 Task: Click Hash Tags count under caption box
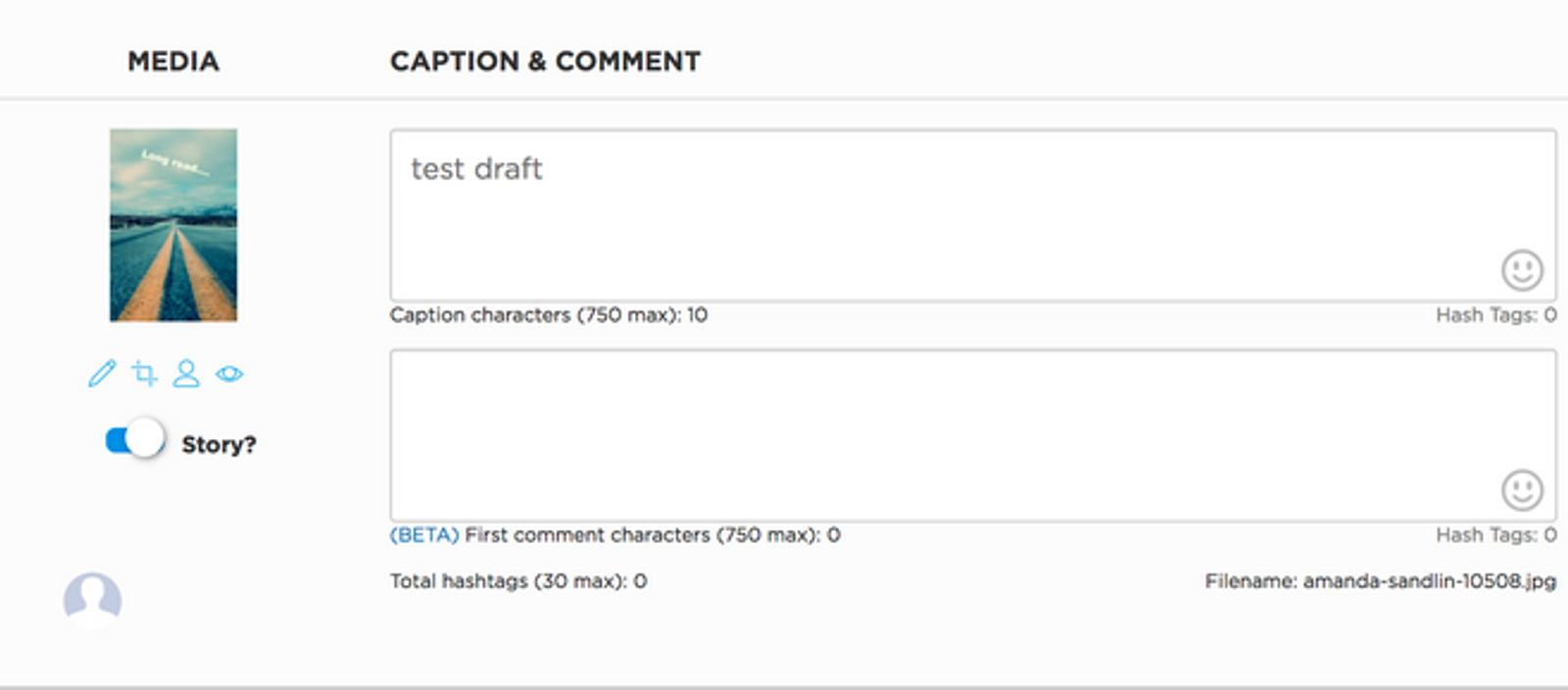click(x=1496, y=315)
